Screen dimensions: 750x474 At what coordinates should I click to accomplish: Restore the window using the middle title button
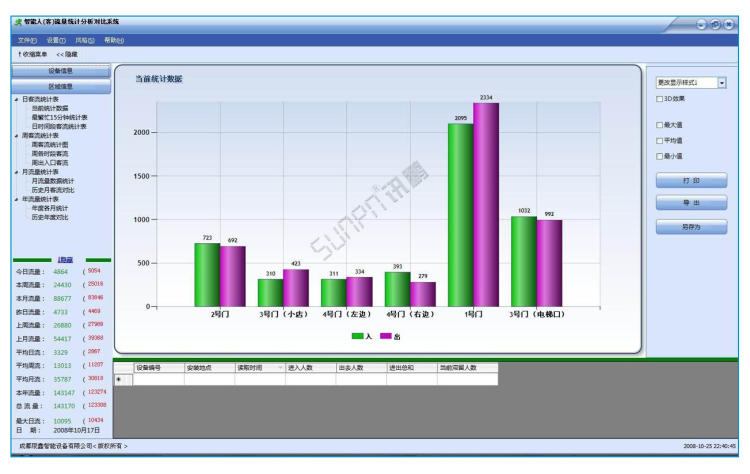click(x=716, y=23)
